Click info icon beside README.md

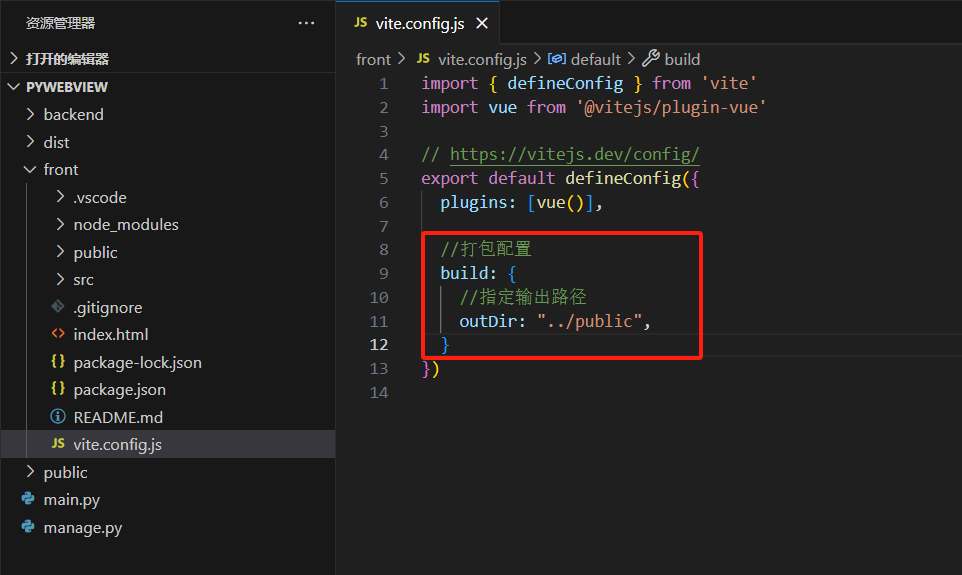click(x=58, y=417)
